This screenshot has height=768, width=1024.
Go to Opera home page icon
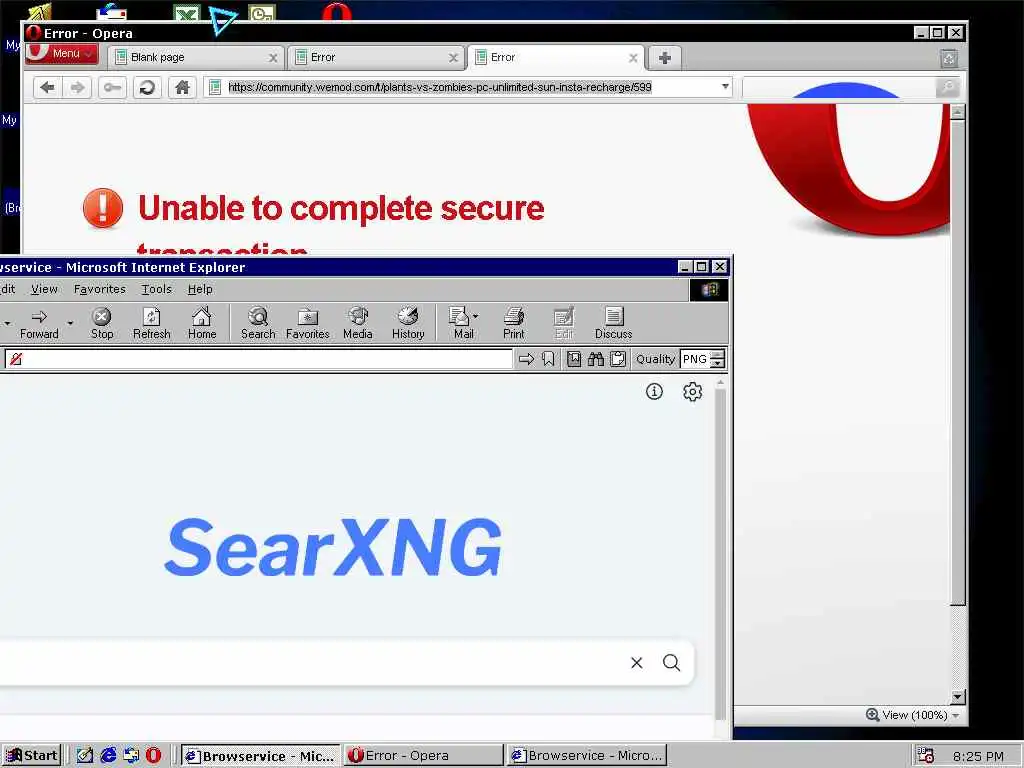click(x=182, y=87)
